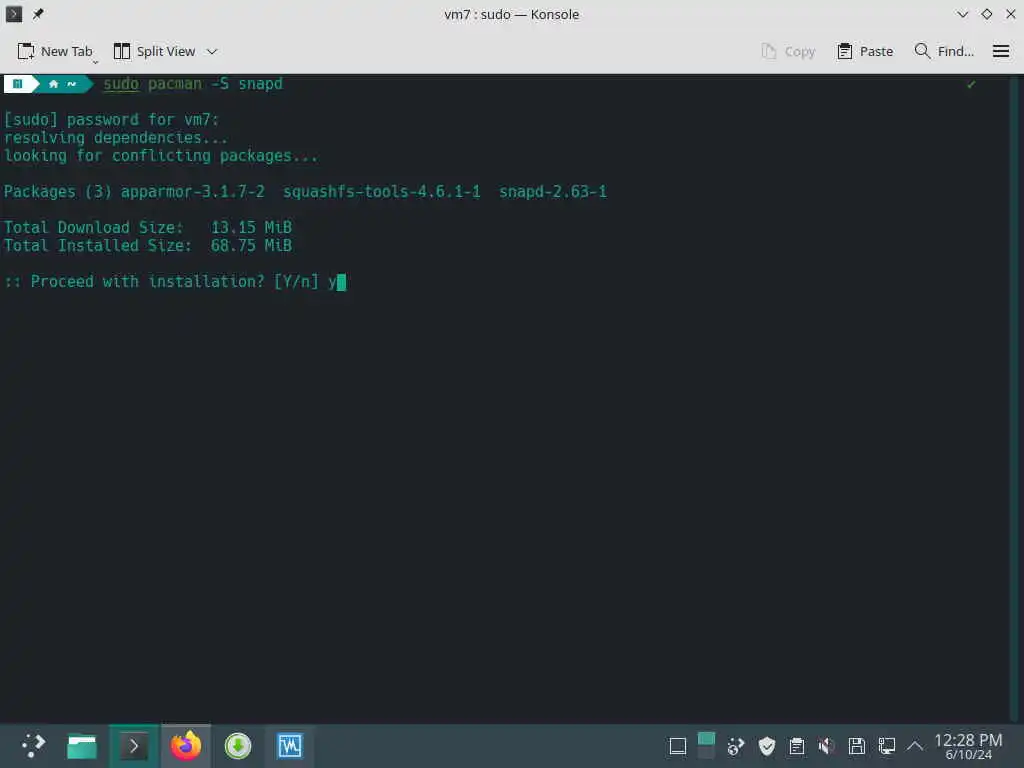Open the hamburger menu
Screen dimensions: 1024x768
1000,52
